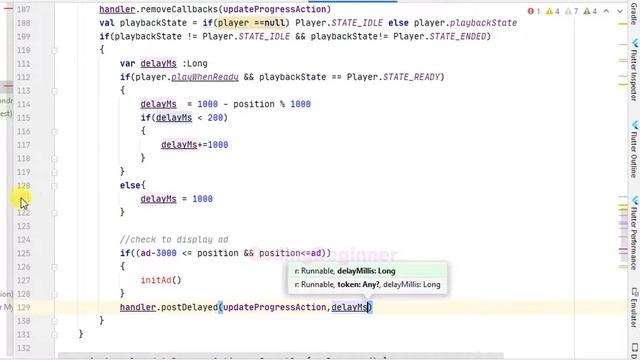Collapse the ad check block at line 126

(54, 267)
